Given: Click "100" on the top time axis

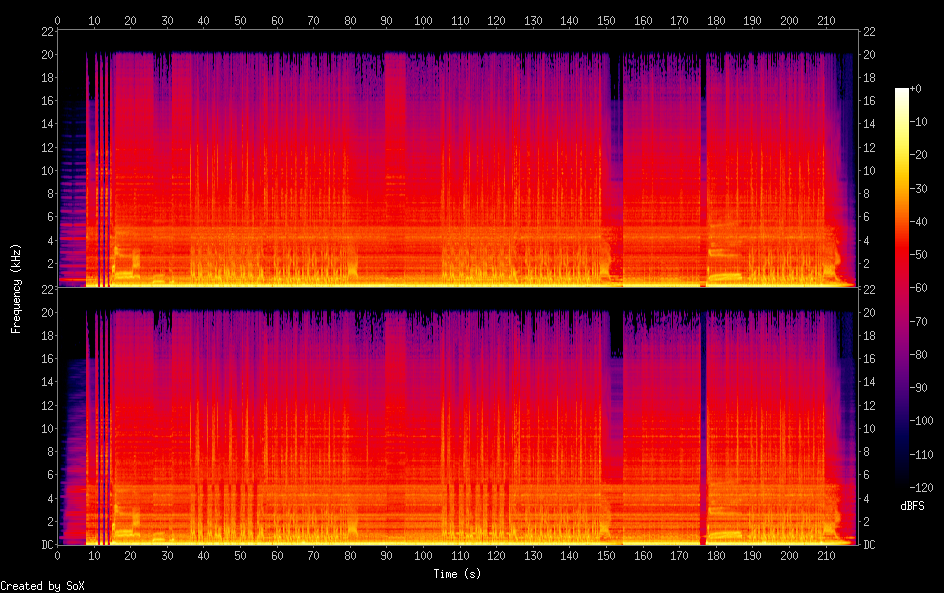Looking at the screenshot, I should coord(423,20).
